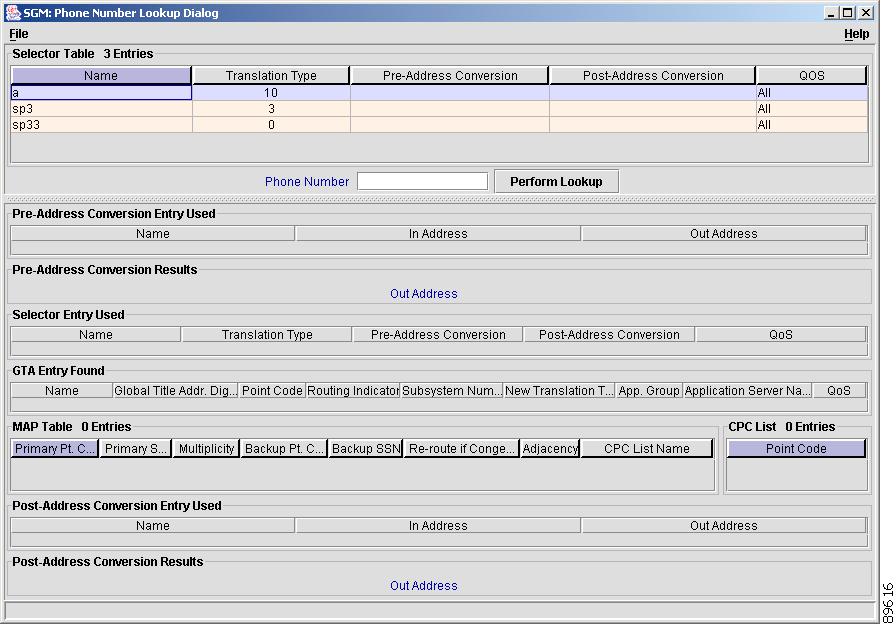Click Point Code header in CPC List

(x=796, y=449)
